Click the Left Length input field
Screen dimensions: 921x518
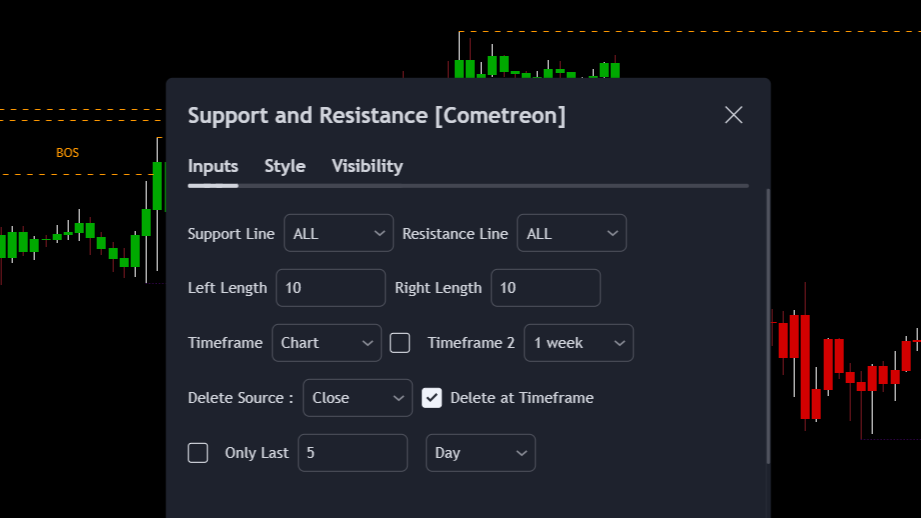click(330, 288)
